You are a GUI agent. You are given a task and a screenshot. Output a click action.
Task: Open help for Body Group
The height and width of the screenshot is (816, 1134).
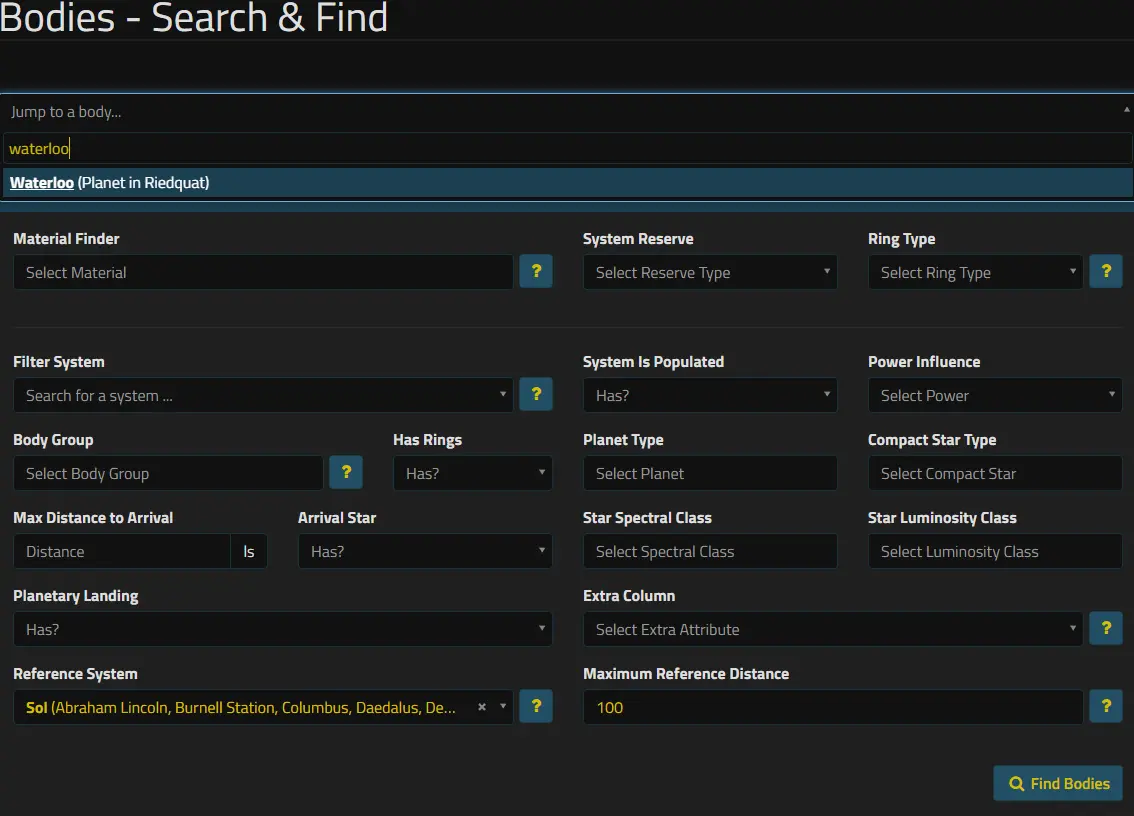346,472
